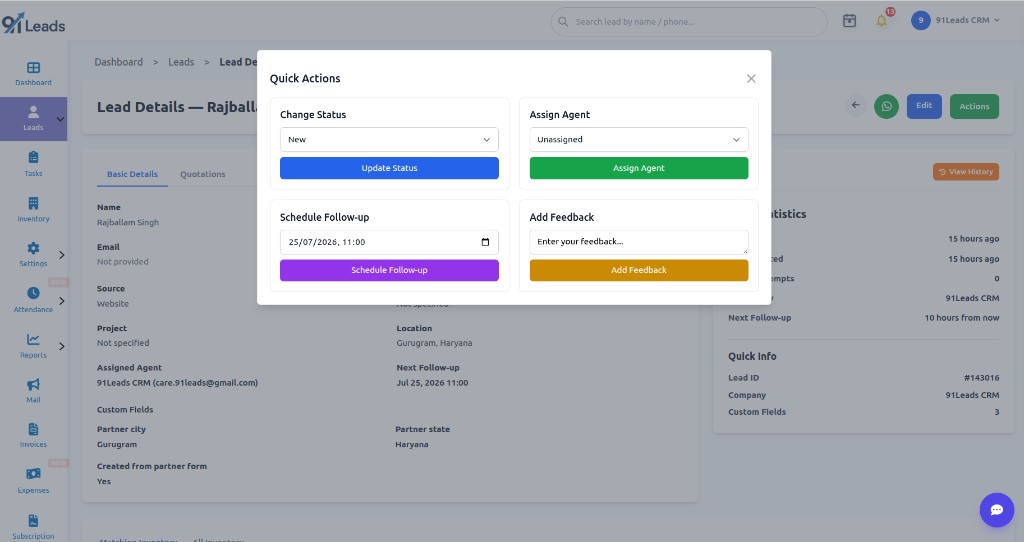The height and width of the screenshot is (542, 1024).
Task: Open the Subscription sidebar icon
Action: point(33,520)
